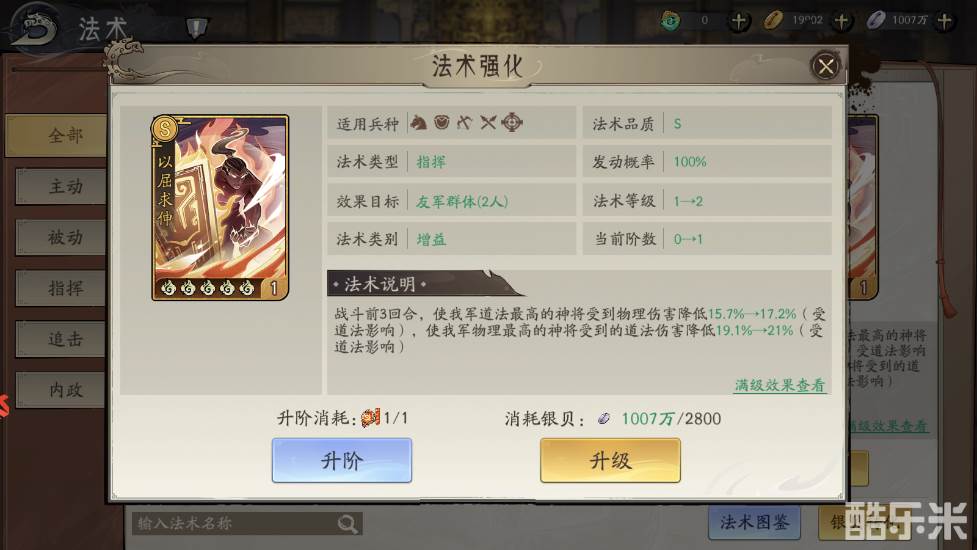977x550 pixels.
Task: Click the search magnifier icon
Action: tap(347, 523)
